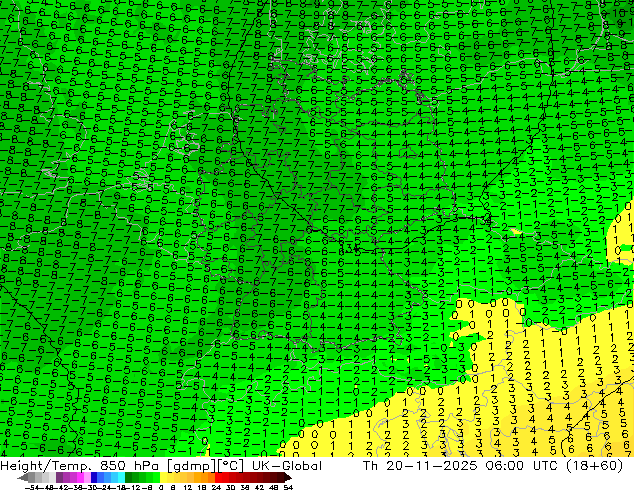Select the "(18+60)" forecast offset text

click(594, 466)
